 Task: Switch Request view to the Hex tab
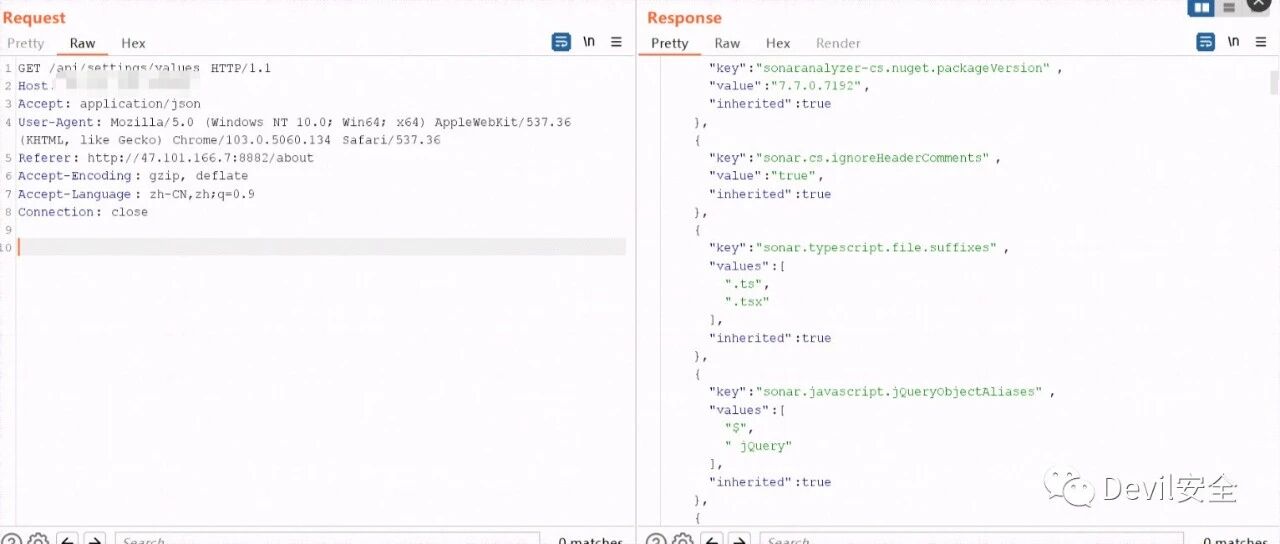[x=133, y=43]
